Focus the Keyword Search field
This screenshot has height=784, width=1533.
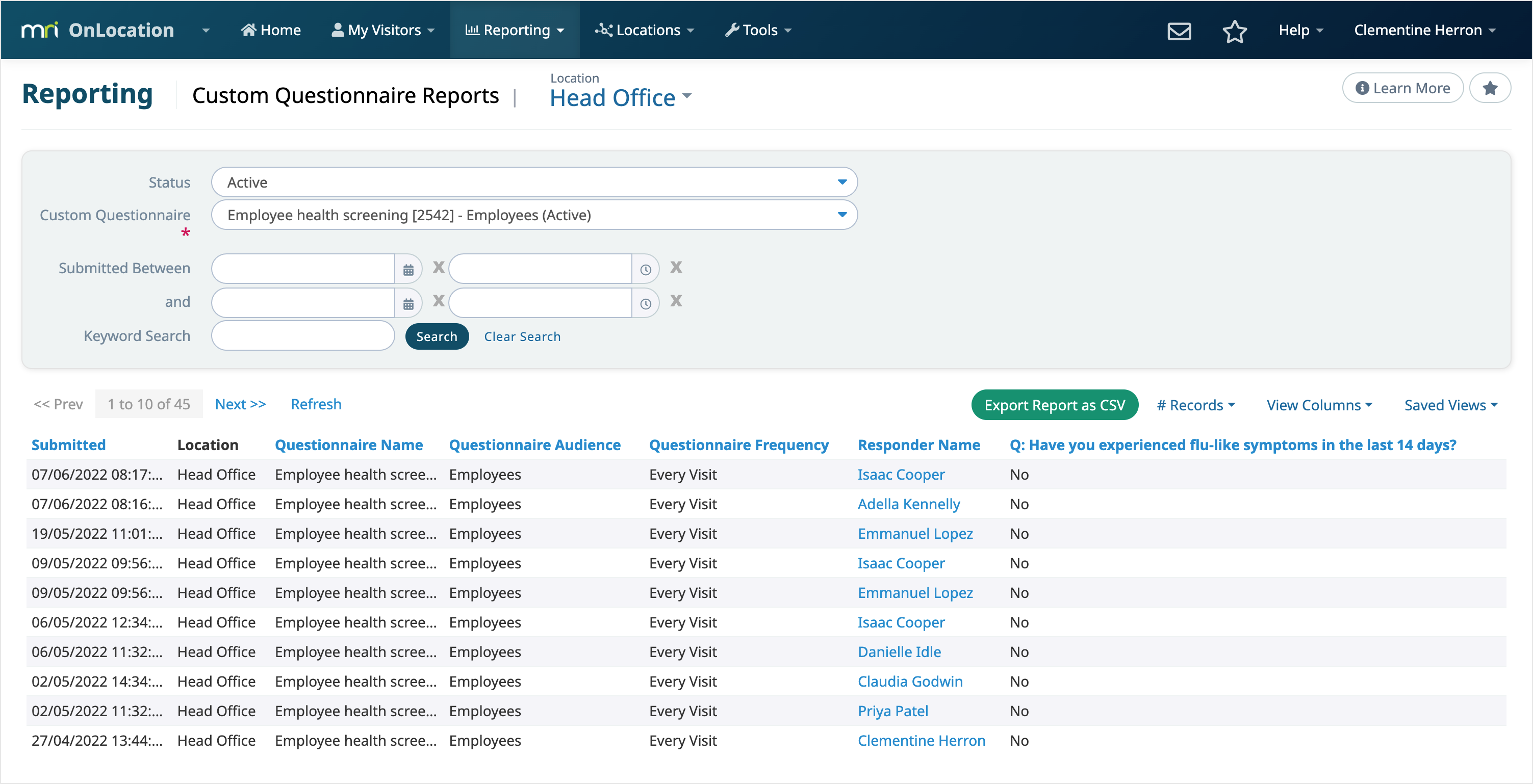[303, 336]
